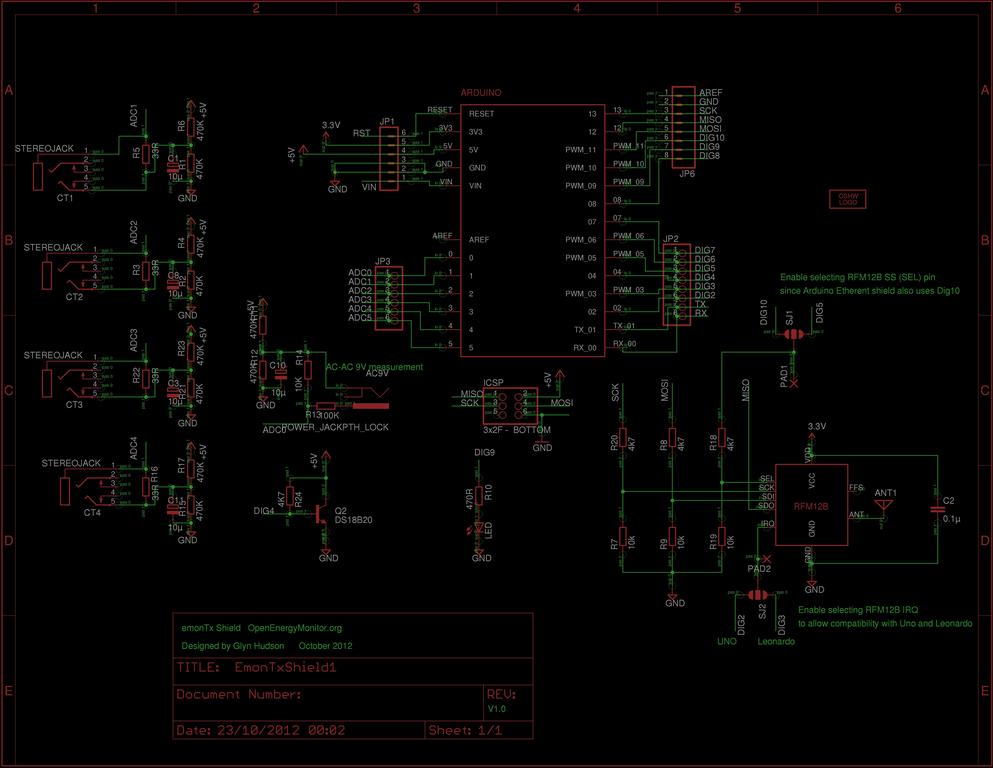Select the R20 4k7 resistor on SCK

point(623,438)
